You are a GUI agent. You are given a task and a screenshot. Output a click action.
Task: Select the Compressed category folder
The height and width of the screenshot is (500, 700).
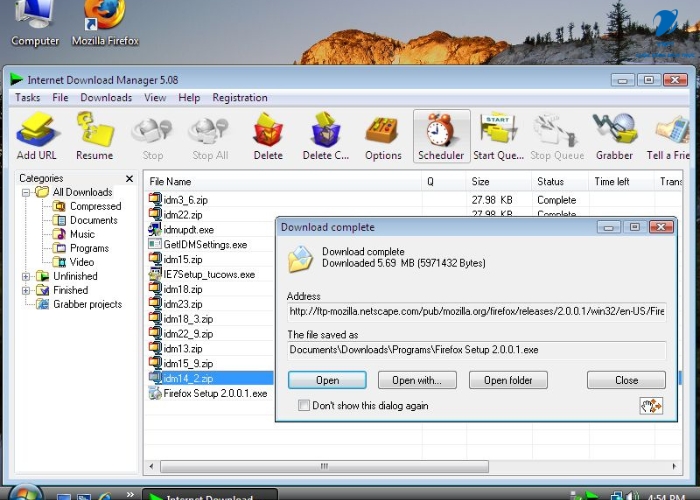95,206
